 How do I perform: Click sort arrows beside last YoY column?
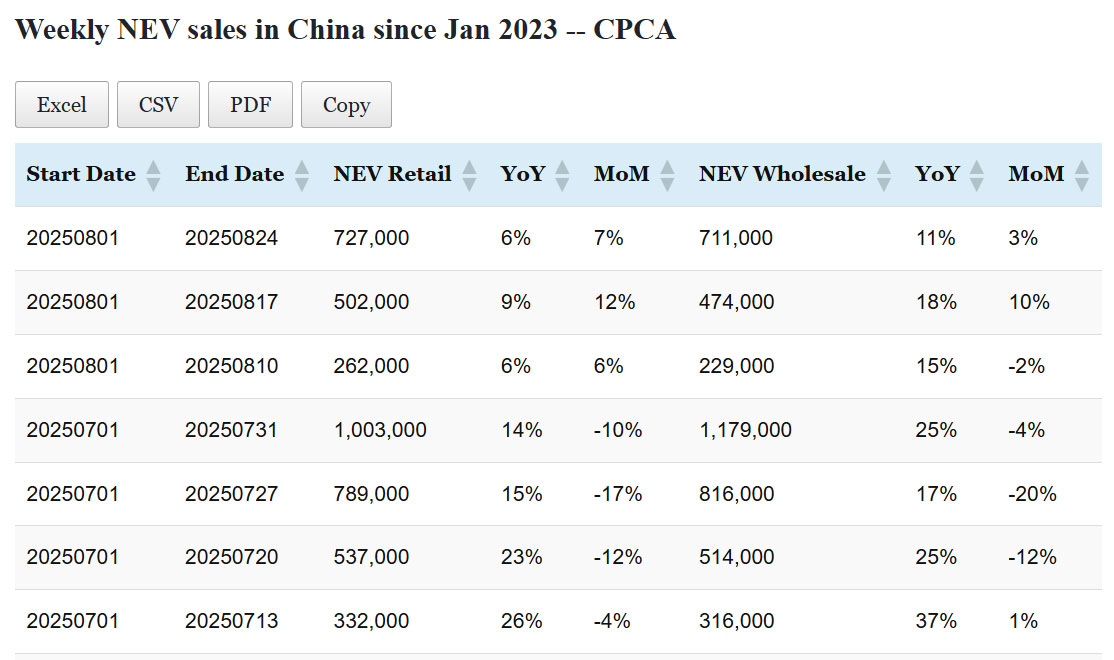pos(976,176)
